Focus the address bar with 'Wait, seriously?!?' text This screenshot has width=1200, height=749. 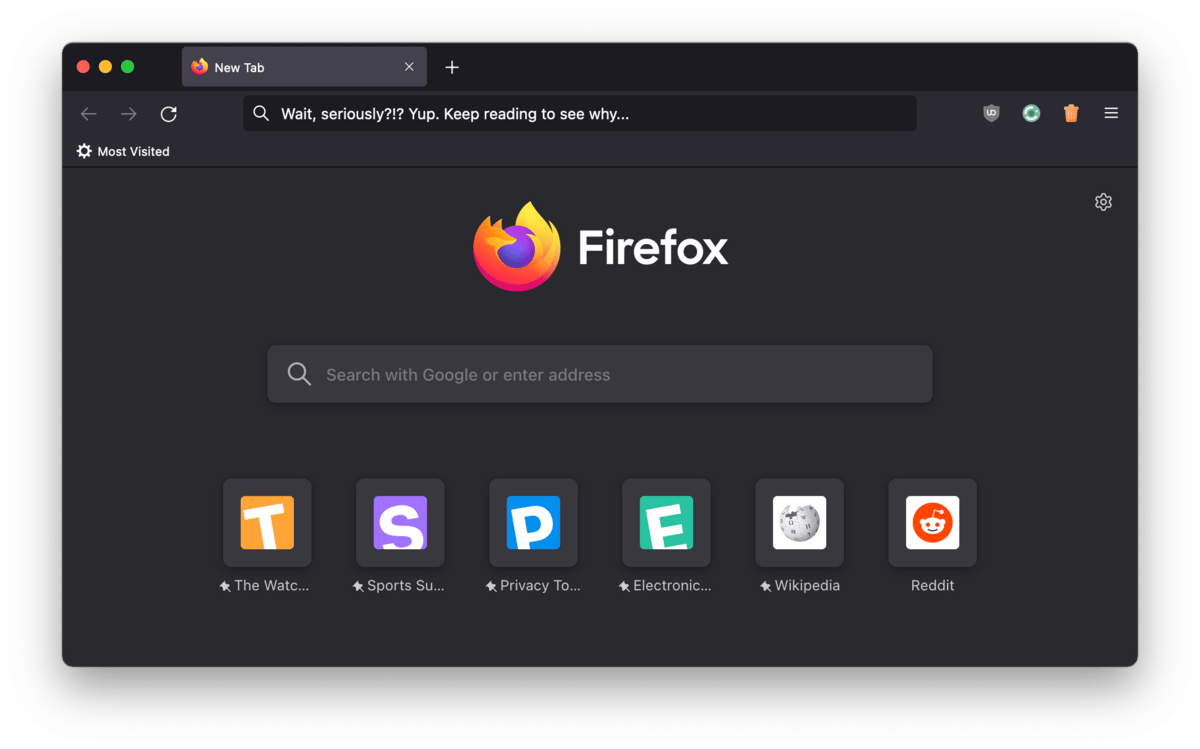(580, 113)
